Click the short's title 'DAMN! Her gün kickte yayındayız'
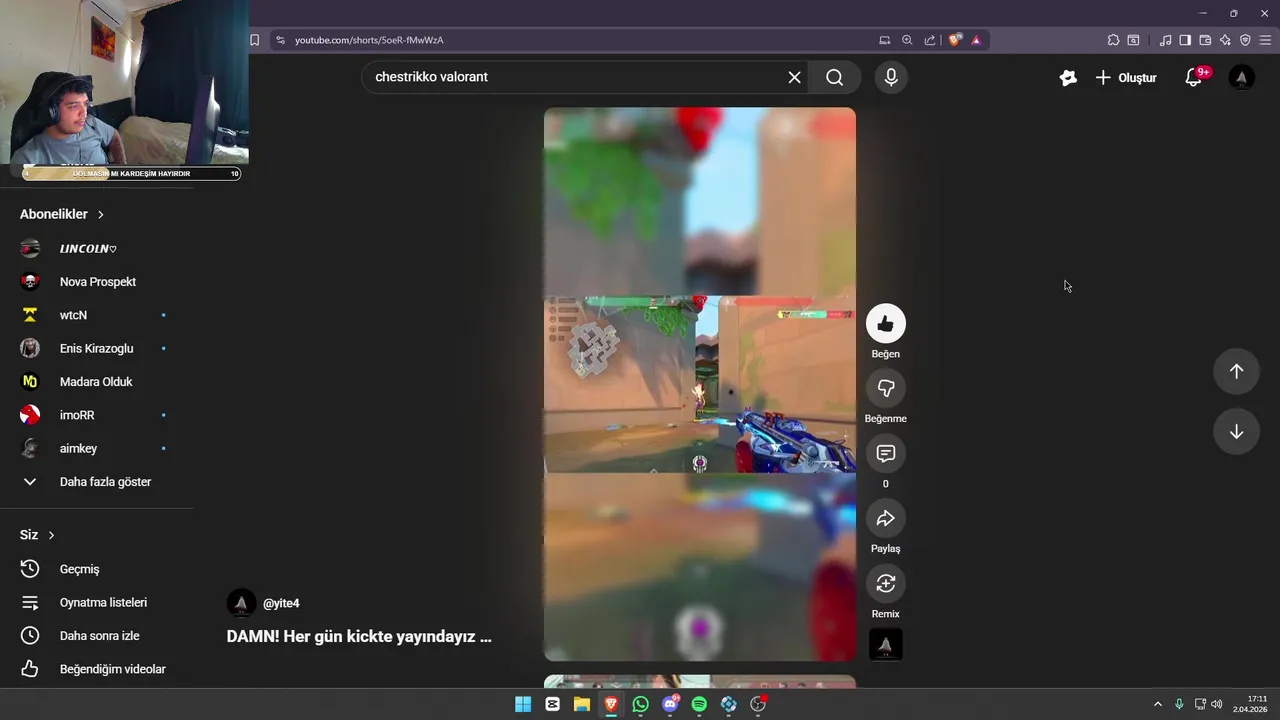The height and width of the screenshot is (720, 1280). 359,636
